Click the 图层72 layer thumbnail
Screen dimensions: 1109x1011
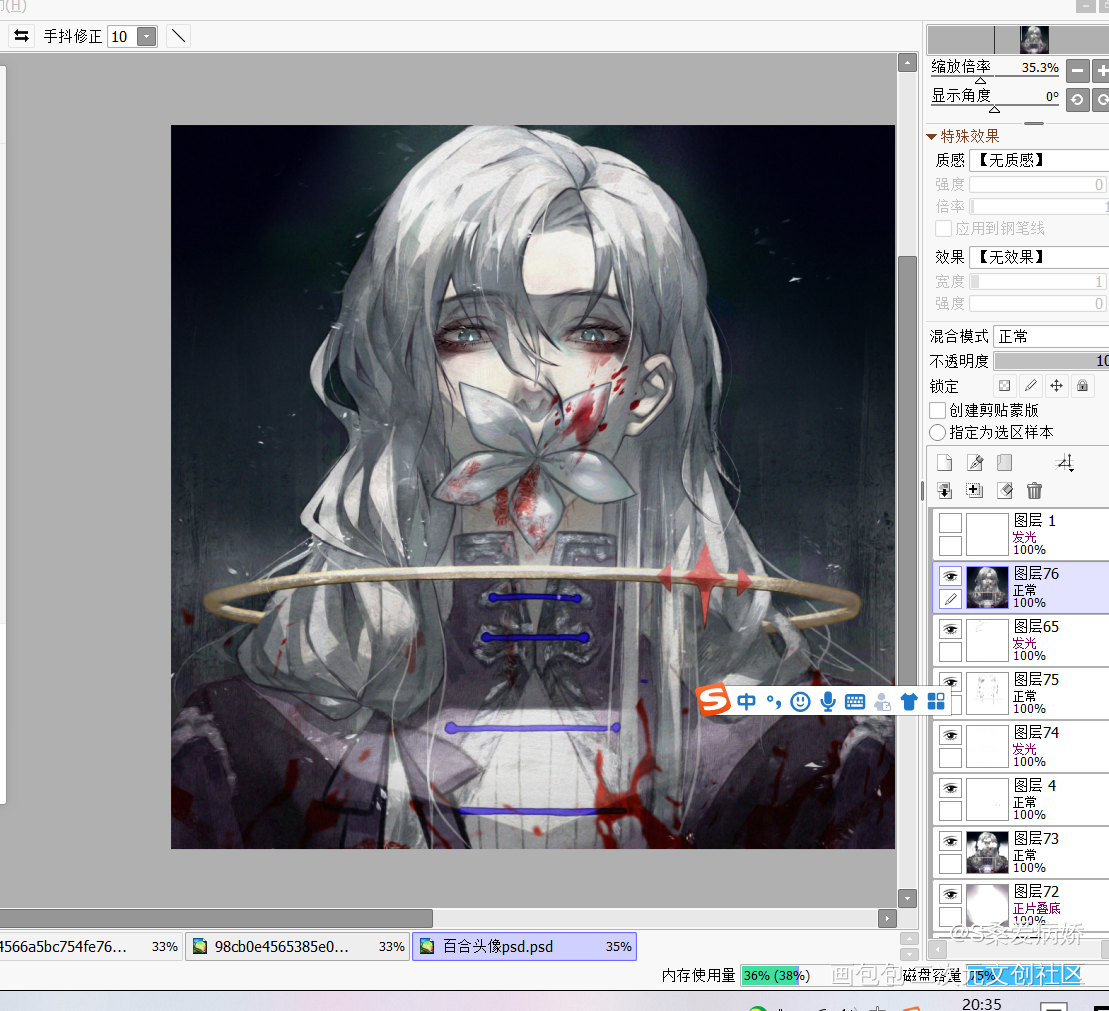pyautogui.click(x=987, y=905)
